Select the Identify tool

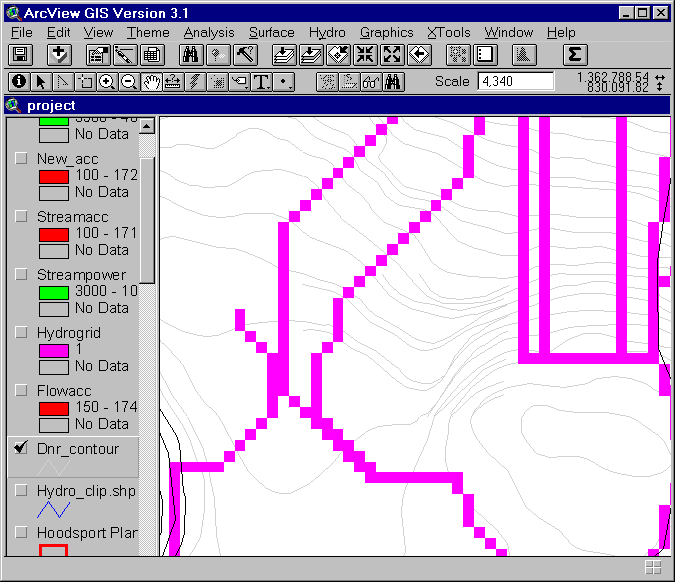pyautogui.click(x=19, y=81)
